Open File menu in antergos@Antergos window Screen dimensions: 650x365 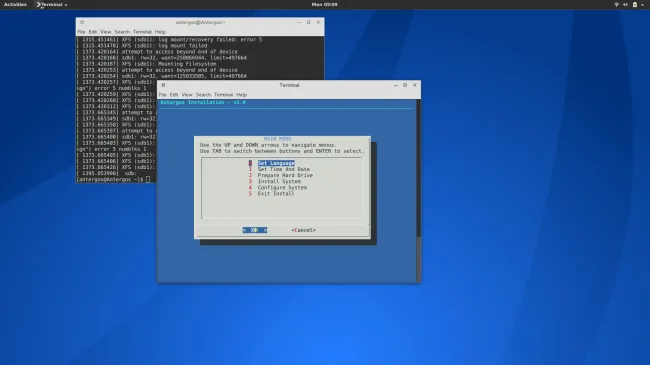pos(81,32)
